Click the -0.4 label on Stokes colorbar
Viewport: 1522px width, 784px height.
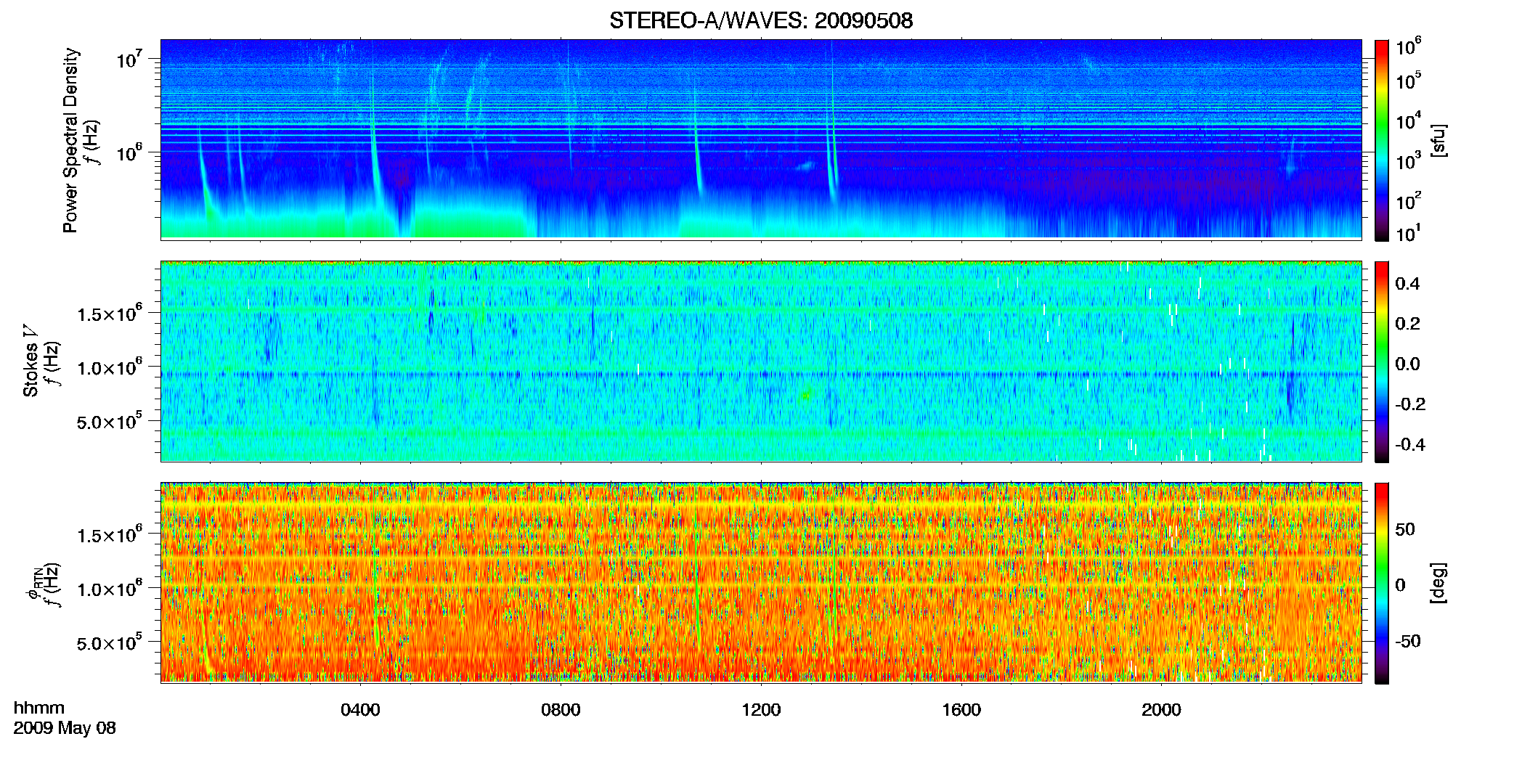click(x=1410, y=444)
